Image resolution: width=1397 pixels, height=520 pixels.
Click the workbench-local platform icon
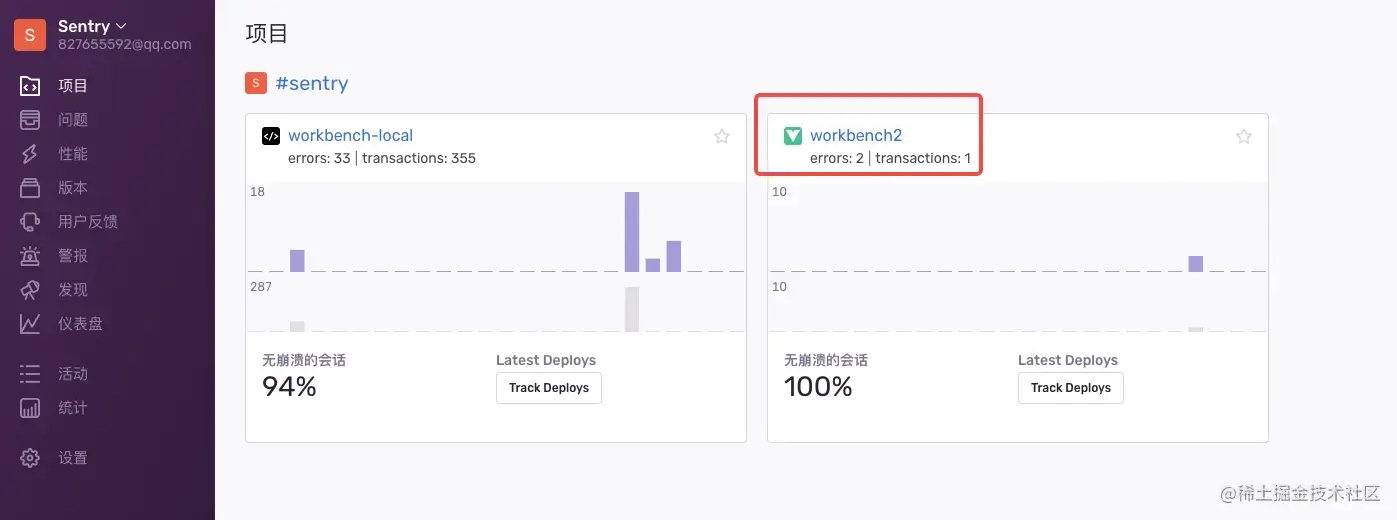tap(270, 136)
